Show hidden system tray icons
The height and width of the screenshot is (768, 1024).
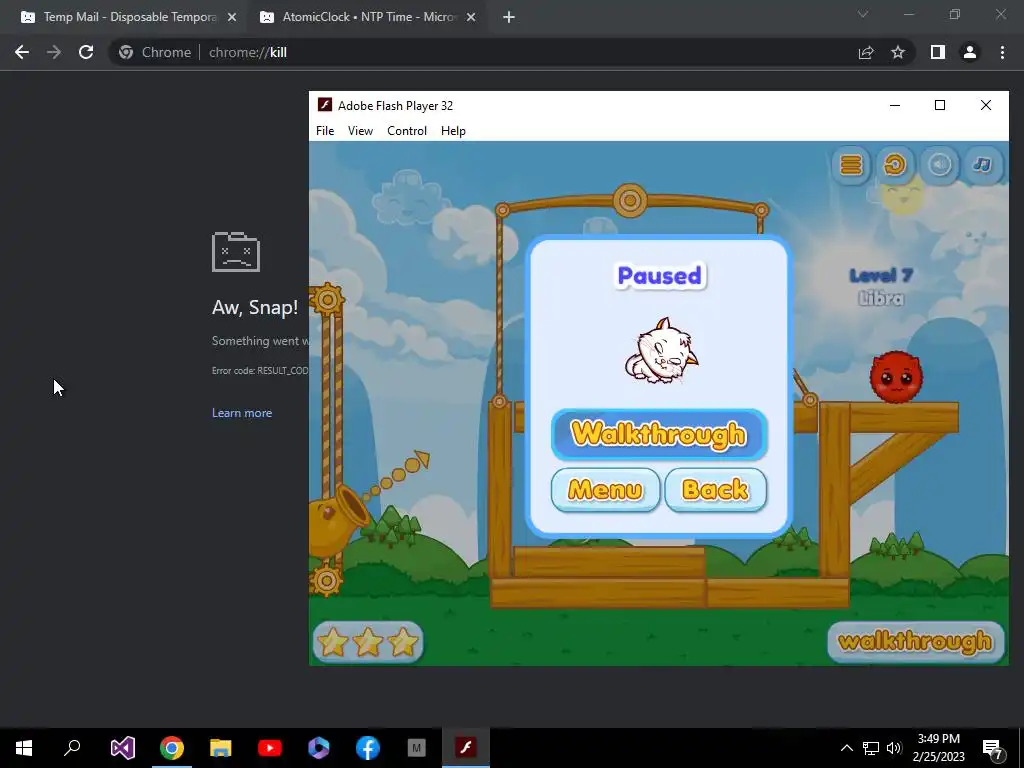point(846,748)
